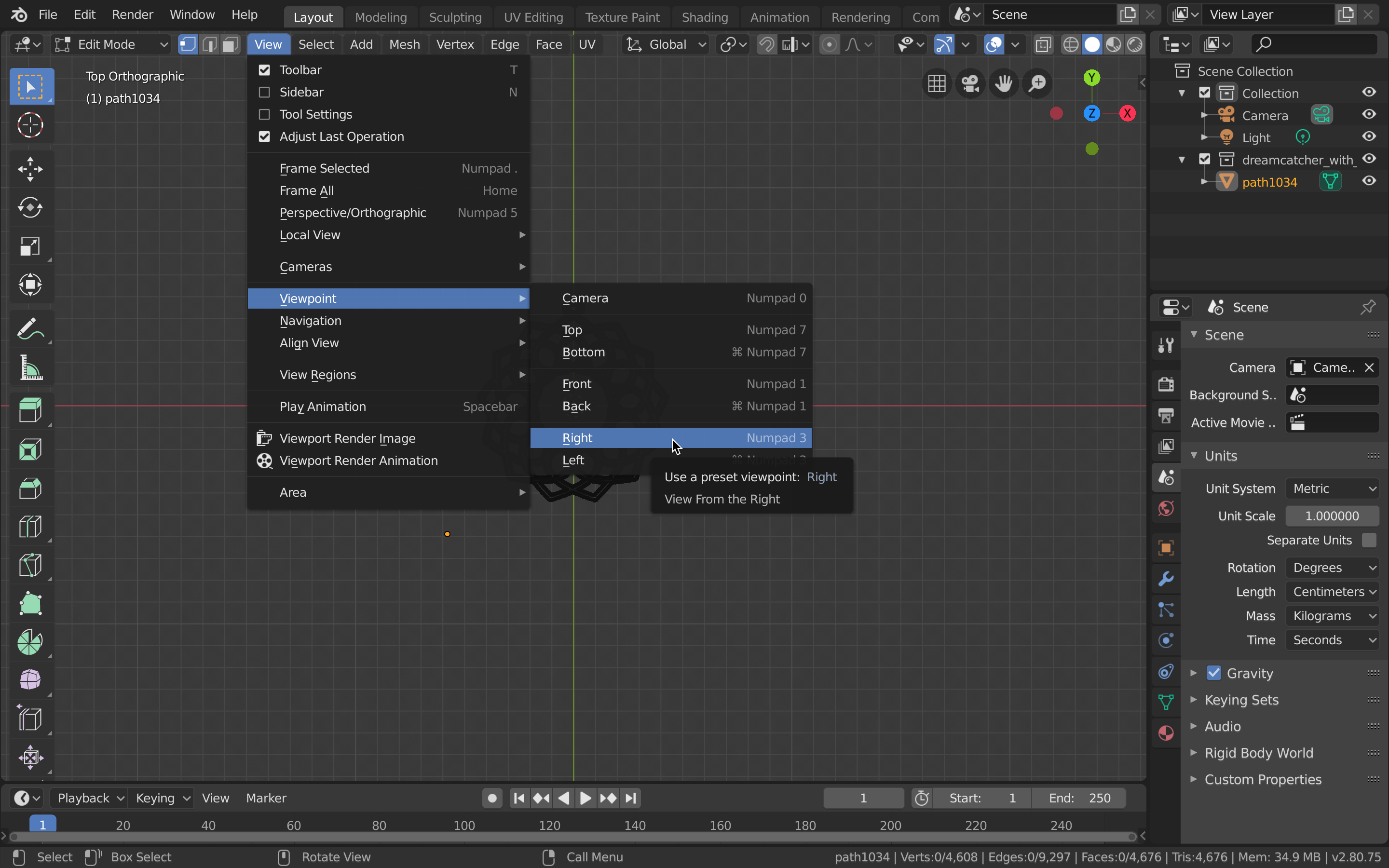Image resolution: width=1389 pixels, height=868 pixels.
Task: Select the Rotate tool
Action: click(31, 207)
